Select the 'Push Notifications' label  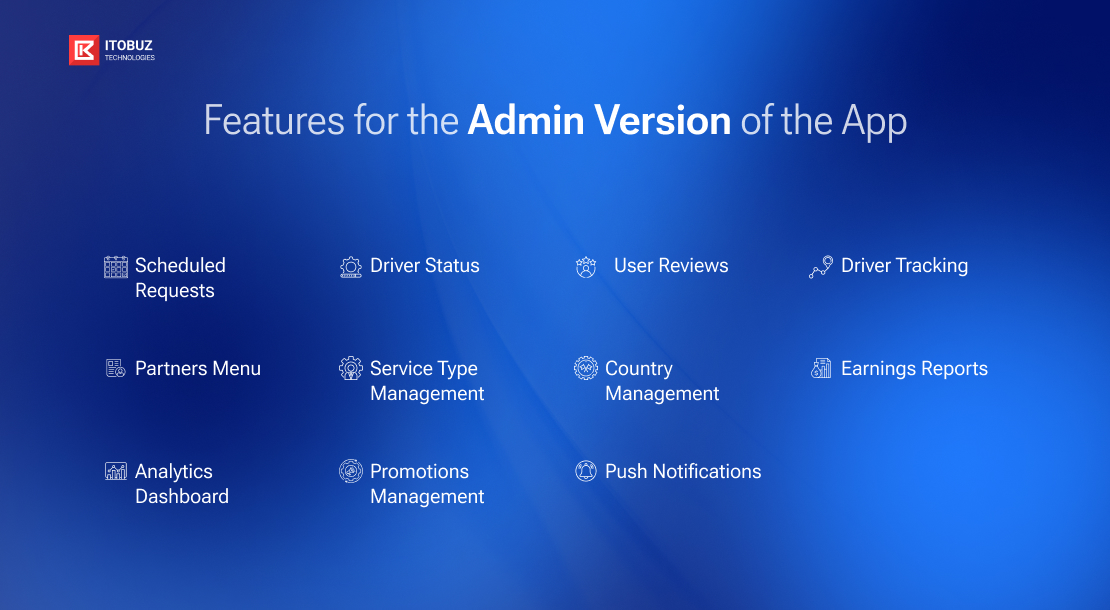[x=683, y=471]
